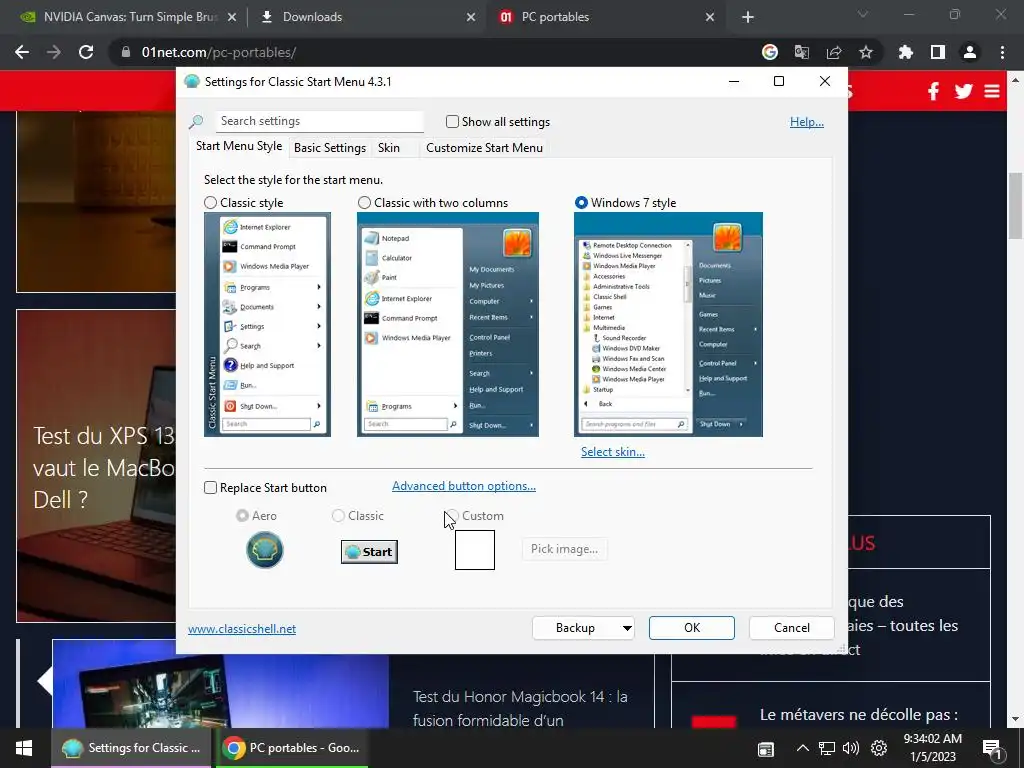Close the NVIDIA Canvas tab
Screen dimensions: 1024x768
click(x=232, y=17)
